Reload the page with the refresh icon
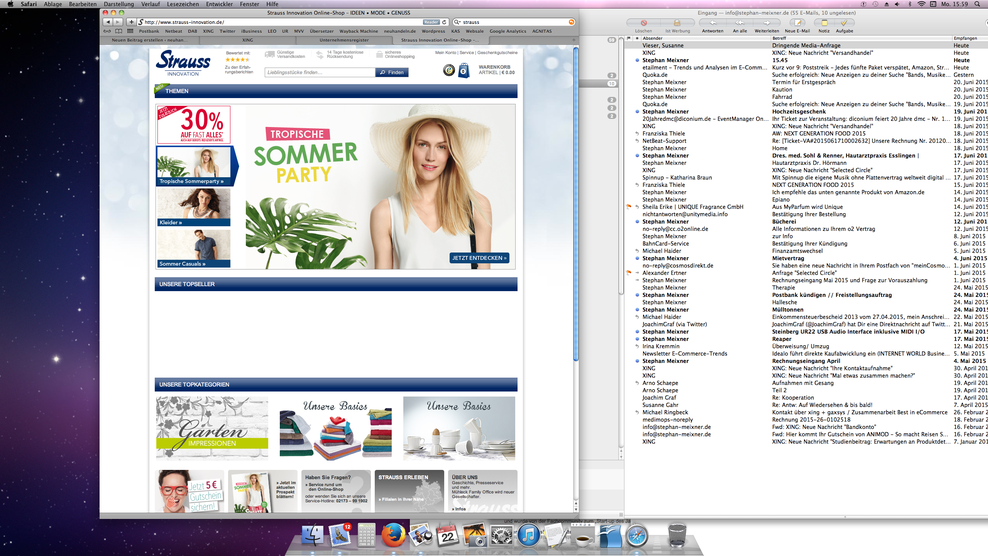Image resolution: width=988 pixels, height=556 pixels. tap(444, 22)
